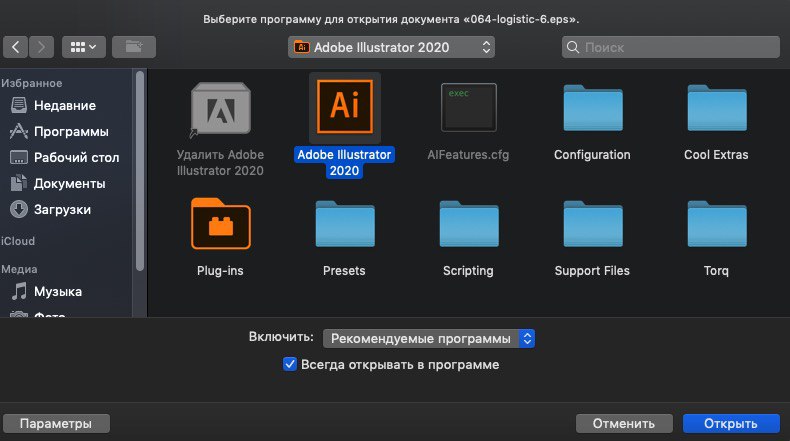Click the Избранное sidebar section header
The width and height of the screenshot is (790, 441).
click(x=32, y=83)
